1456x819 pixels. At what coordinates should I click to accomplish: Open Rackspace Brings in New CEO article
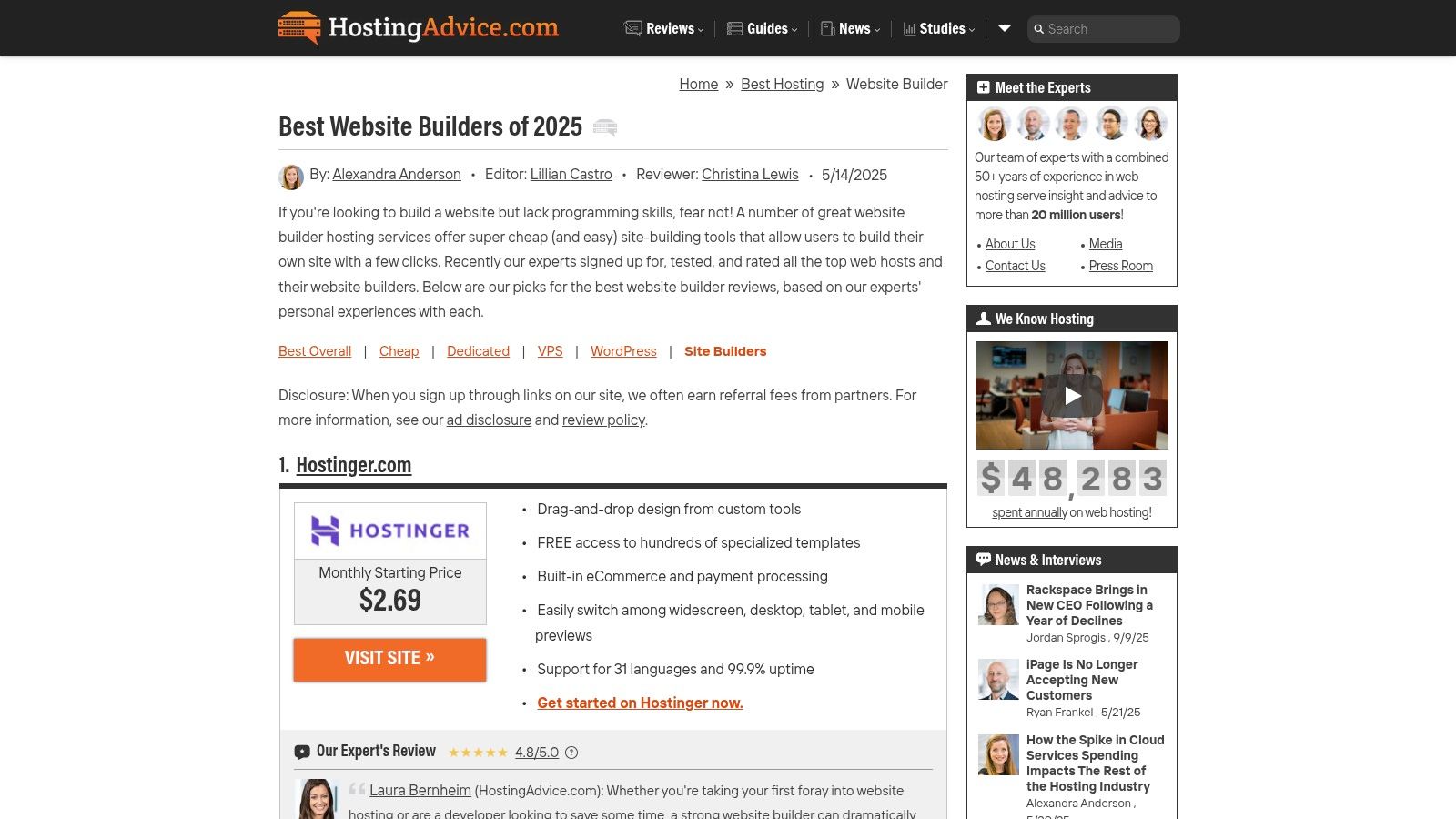[1089, 605]
